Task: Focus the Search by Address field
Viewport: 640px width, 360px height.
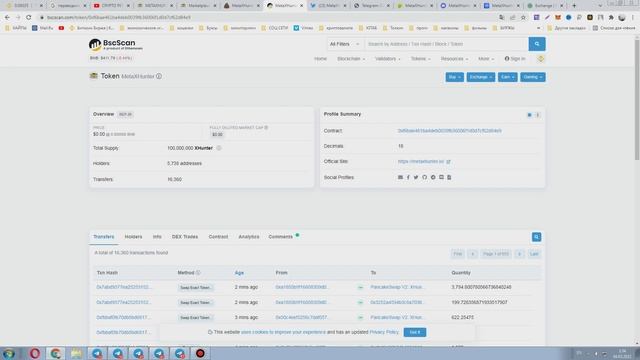Action: (x=446, y=44)
